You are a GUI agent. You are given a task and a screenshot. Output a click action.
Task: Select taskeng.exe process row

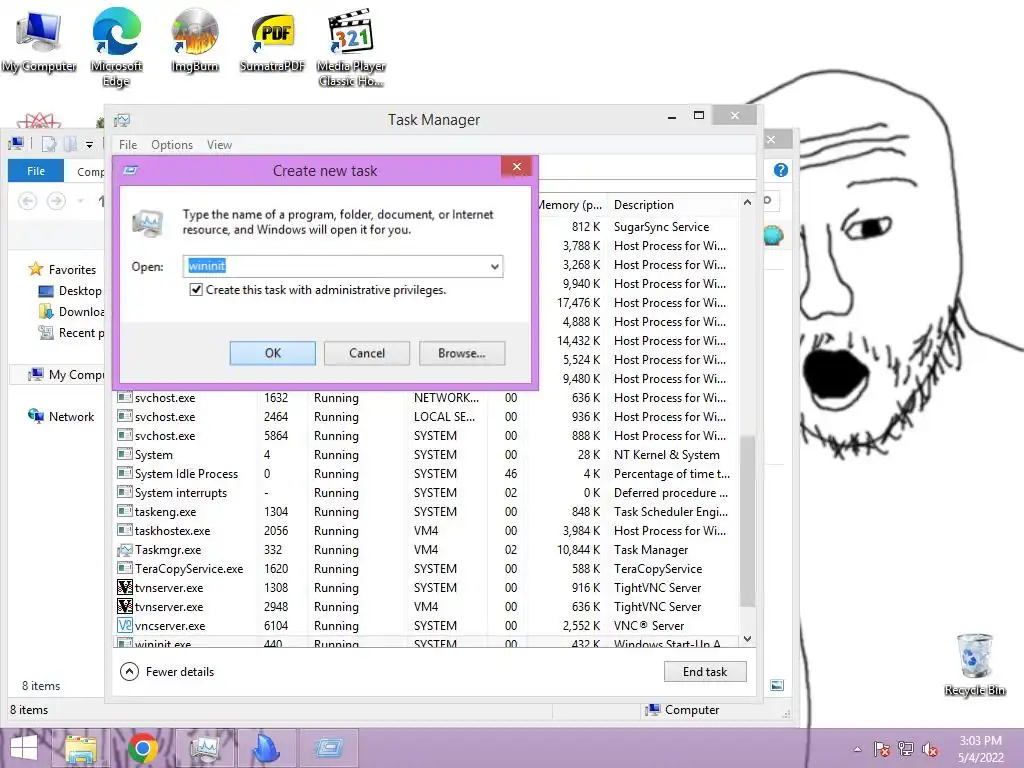click(426, 512)
